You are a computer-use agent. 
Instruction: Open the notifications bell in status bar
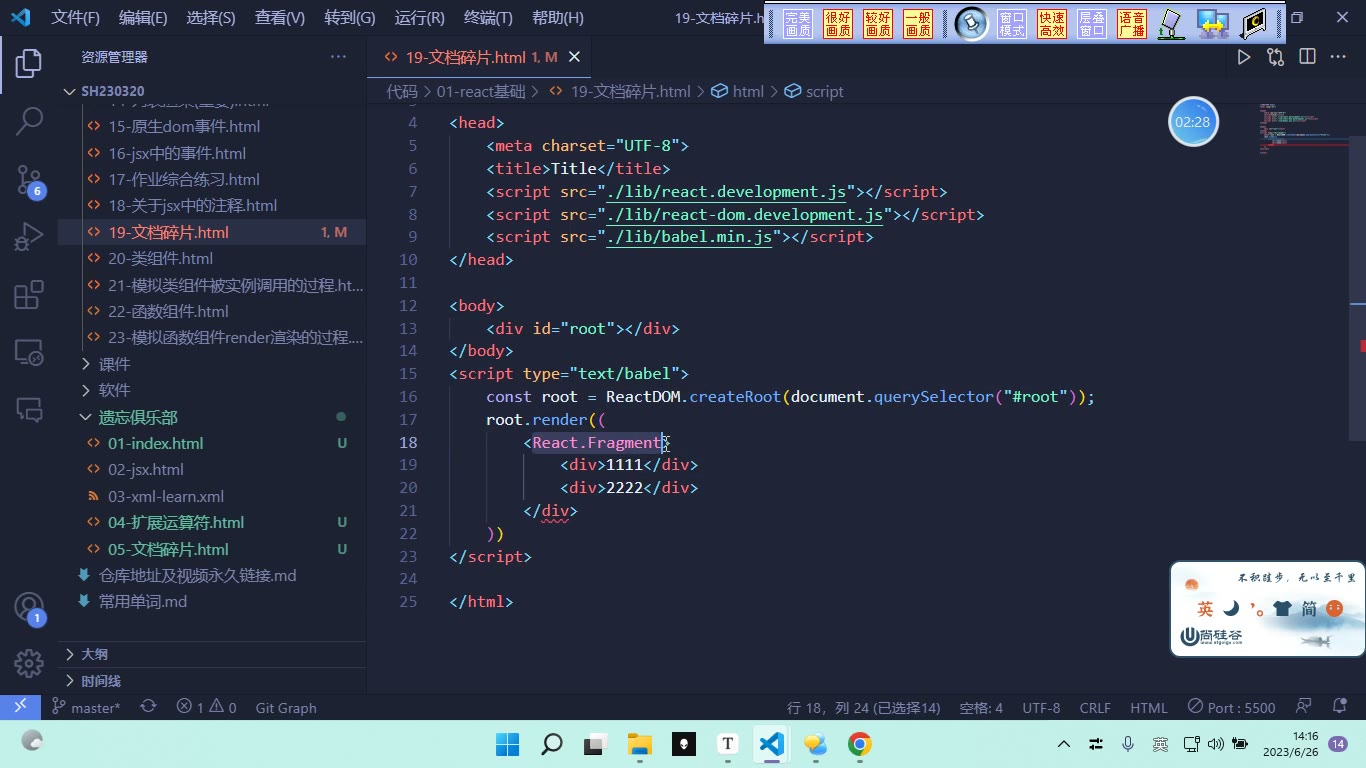(1338, 707)
